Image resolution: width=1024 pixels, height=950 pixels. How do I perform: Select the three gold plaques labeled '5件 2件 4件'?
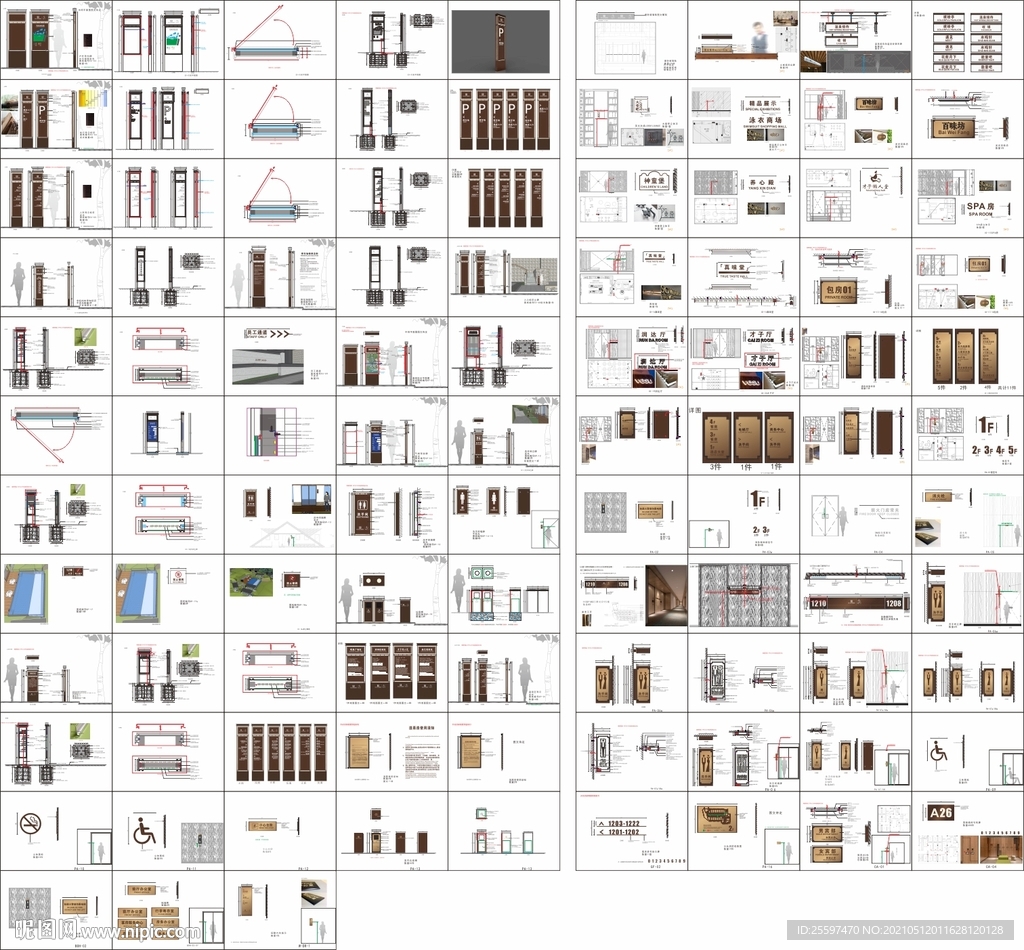tap(968, 356)
